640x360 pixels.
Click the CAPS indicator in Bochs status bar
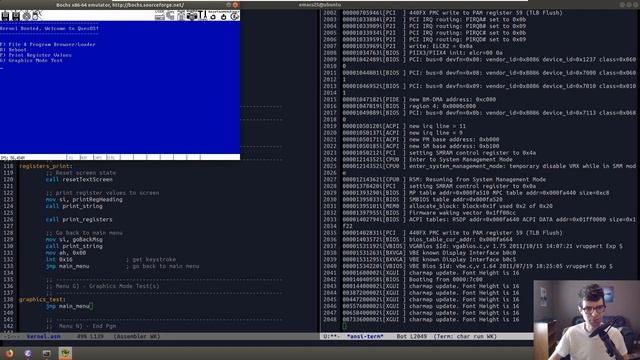[x=98, y=158]
